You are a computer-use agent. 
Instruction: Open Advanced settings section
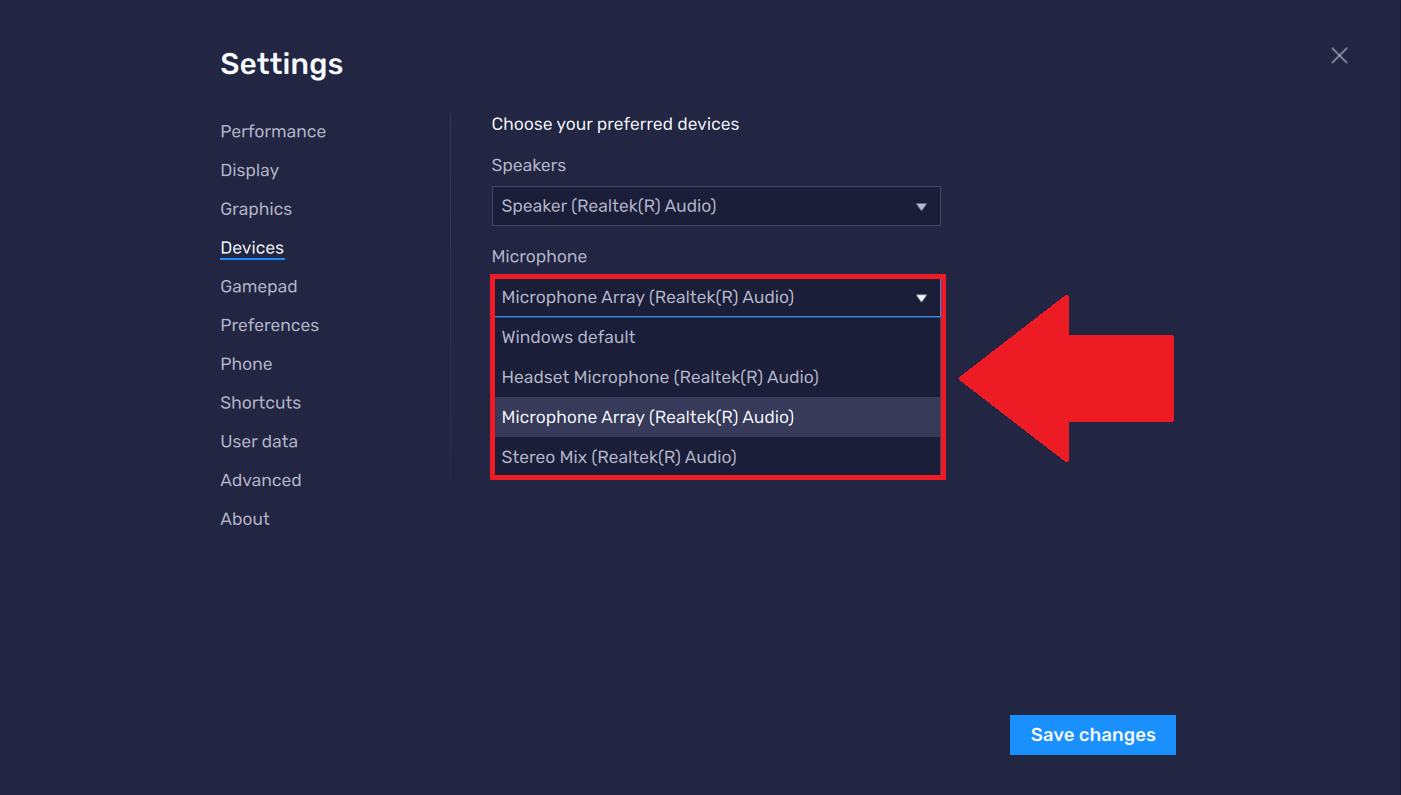[x=261, y=480]
